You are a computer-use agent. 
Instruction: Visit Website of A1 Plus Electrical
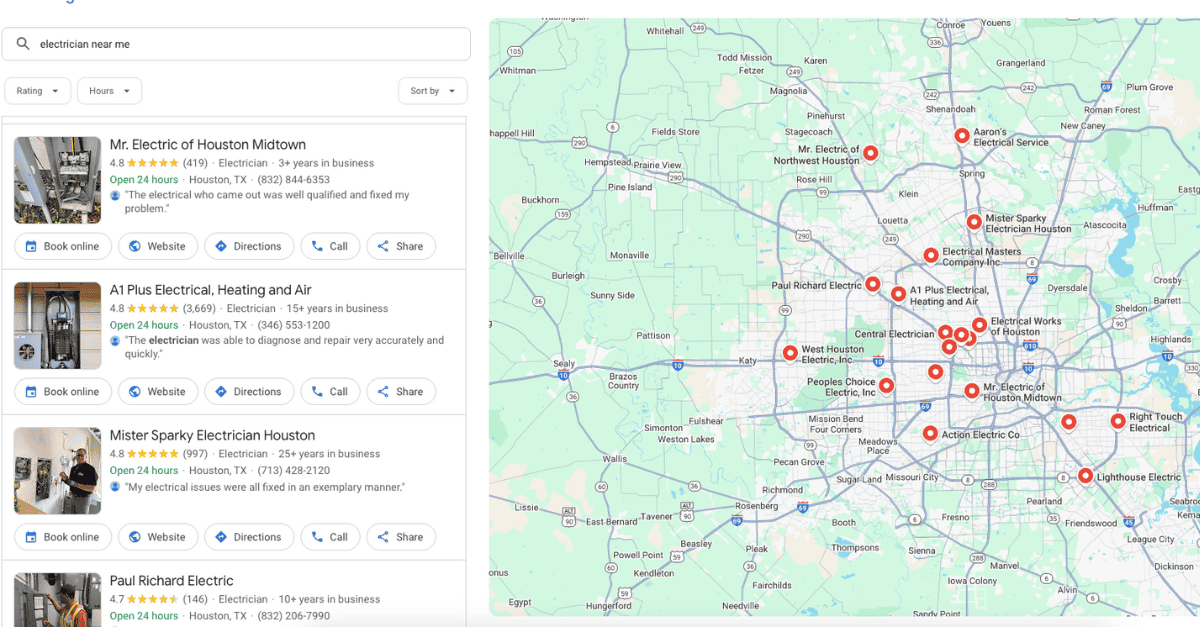(157, 392)
